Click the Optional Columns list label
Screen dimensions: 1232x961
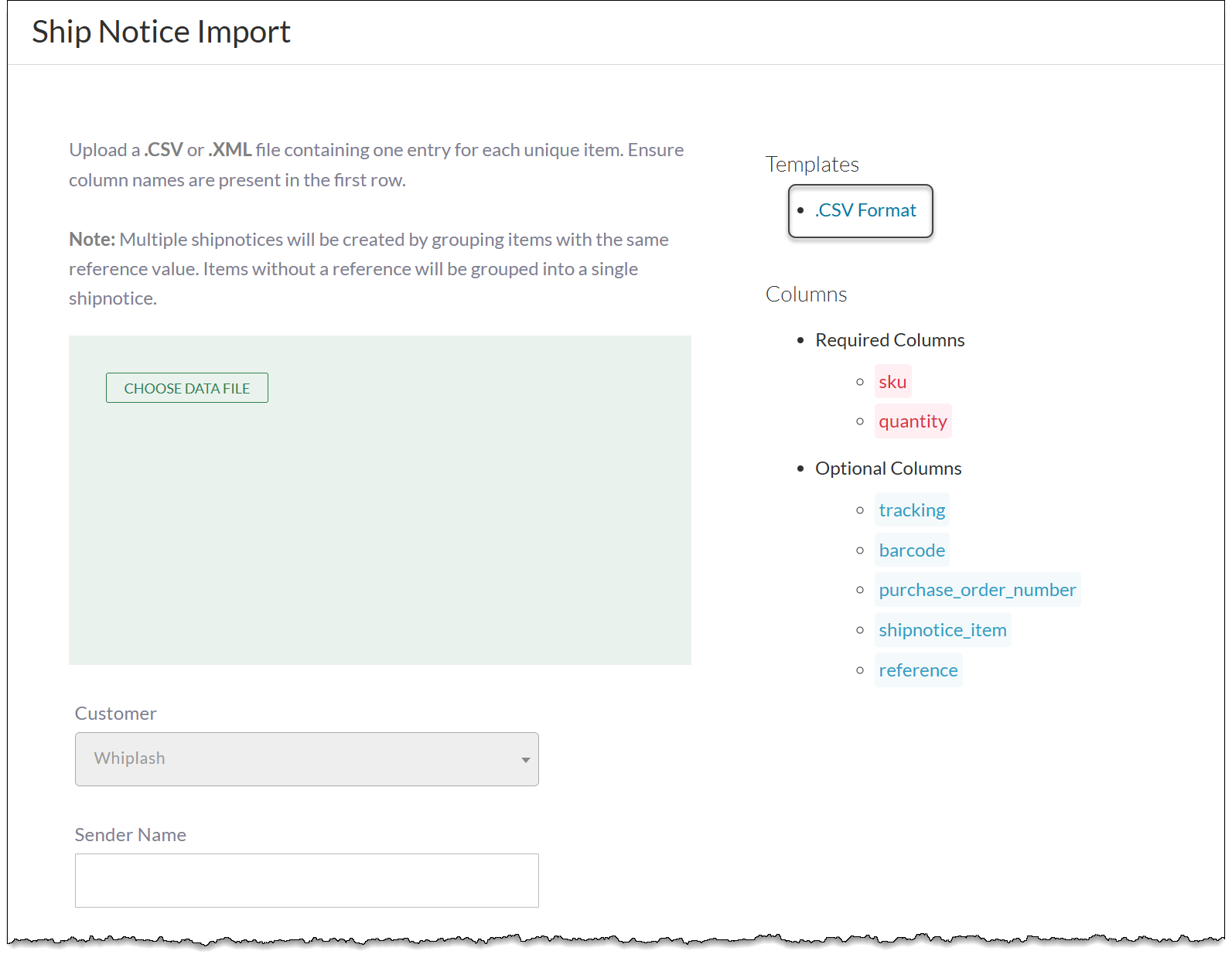889,469
